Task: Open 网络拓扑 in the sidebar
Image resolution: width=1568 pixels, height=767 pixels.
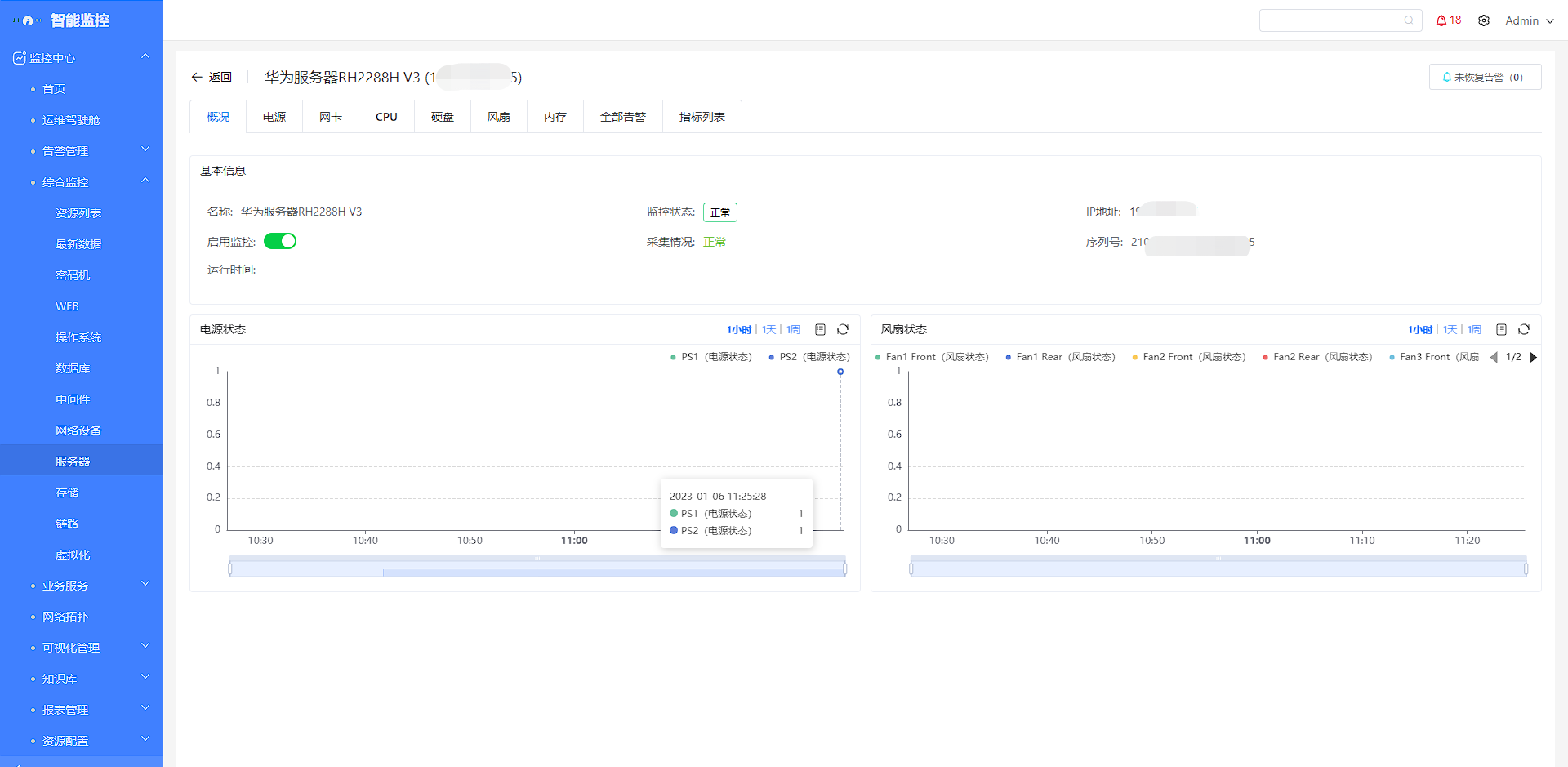Action: [65, 617]
